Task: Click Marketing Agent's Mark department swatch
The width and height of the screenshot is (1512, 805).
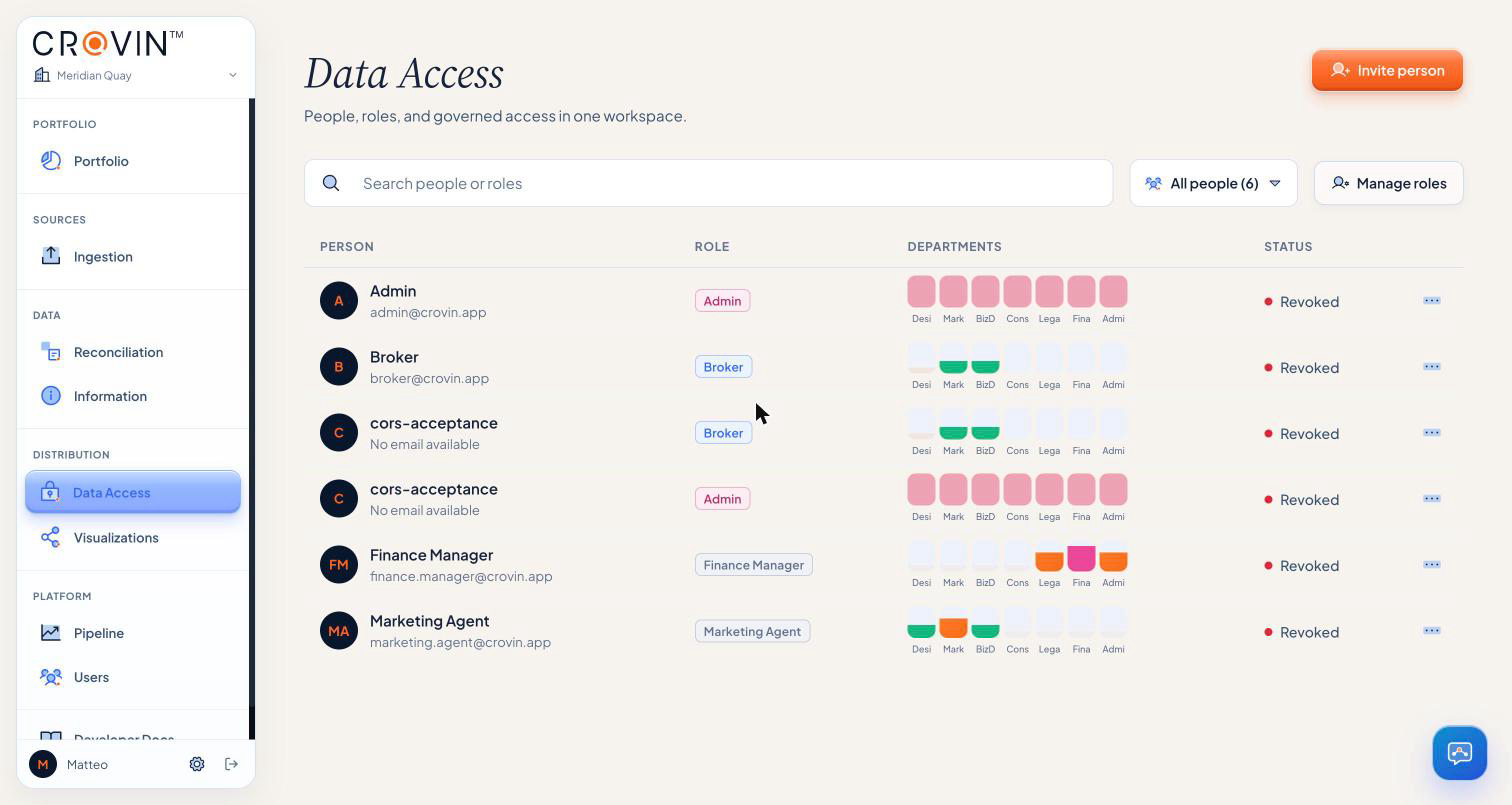Action: pyautogui.click(x=953, y=622)
